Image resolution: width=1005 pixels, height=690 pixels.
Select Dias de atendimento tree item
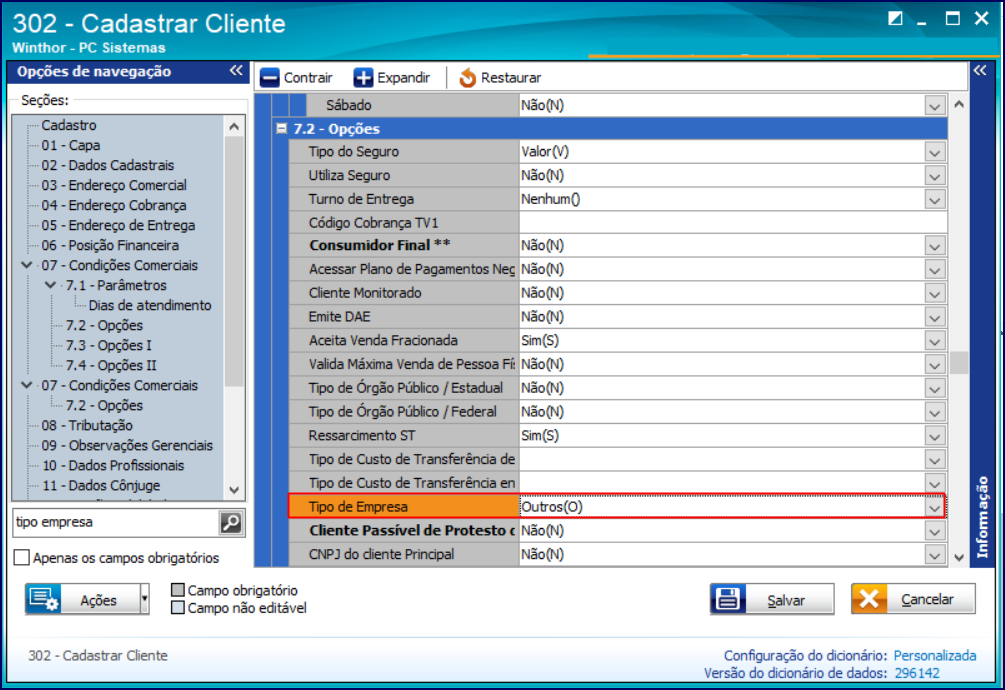coord(150,306)
